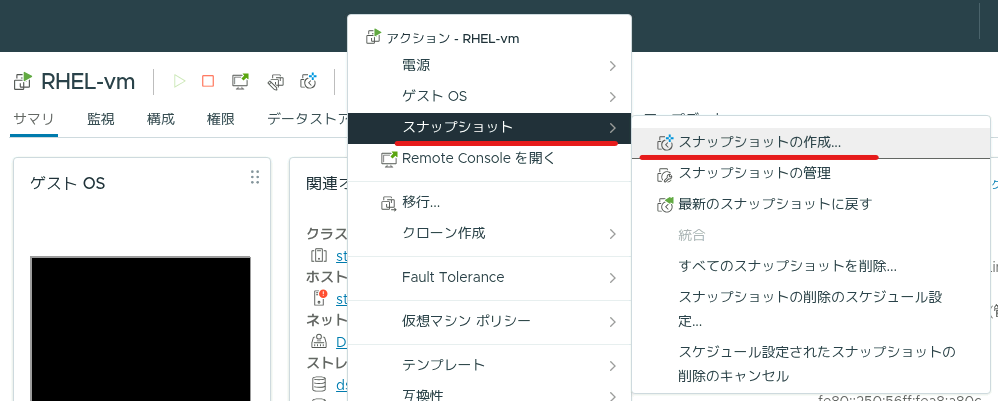
Task: Switch to the 構成 tab
Action: 160,119
